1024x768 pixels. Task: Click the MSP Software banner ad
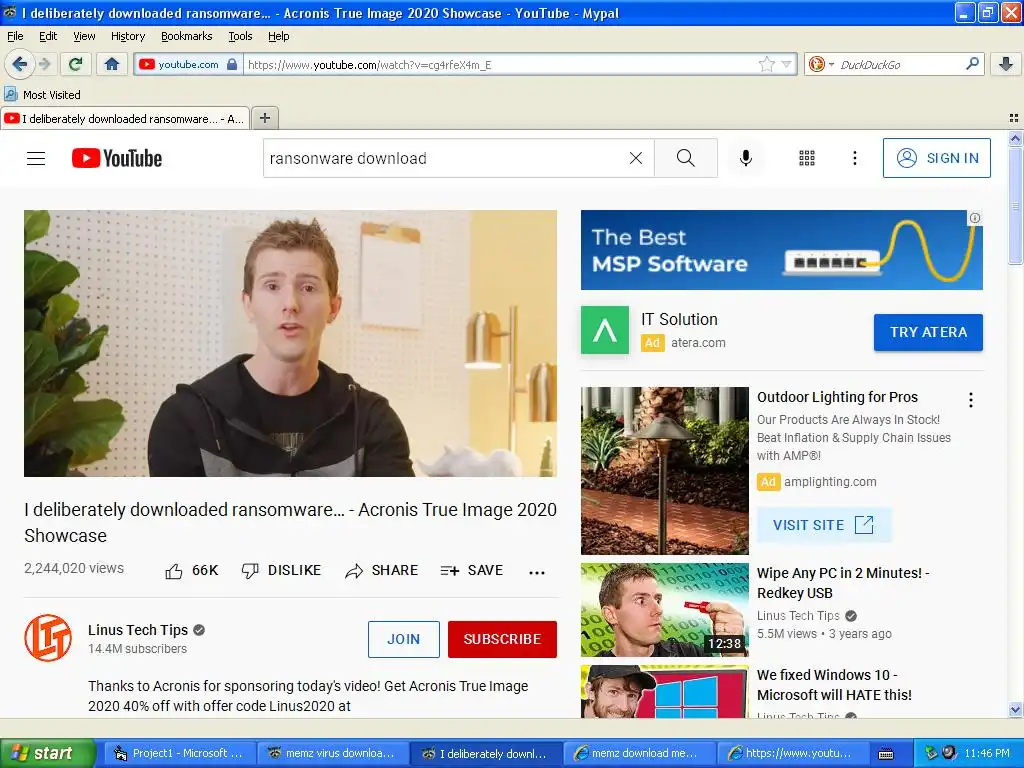(781, 249)
